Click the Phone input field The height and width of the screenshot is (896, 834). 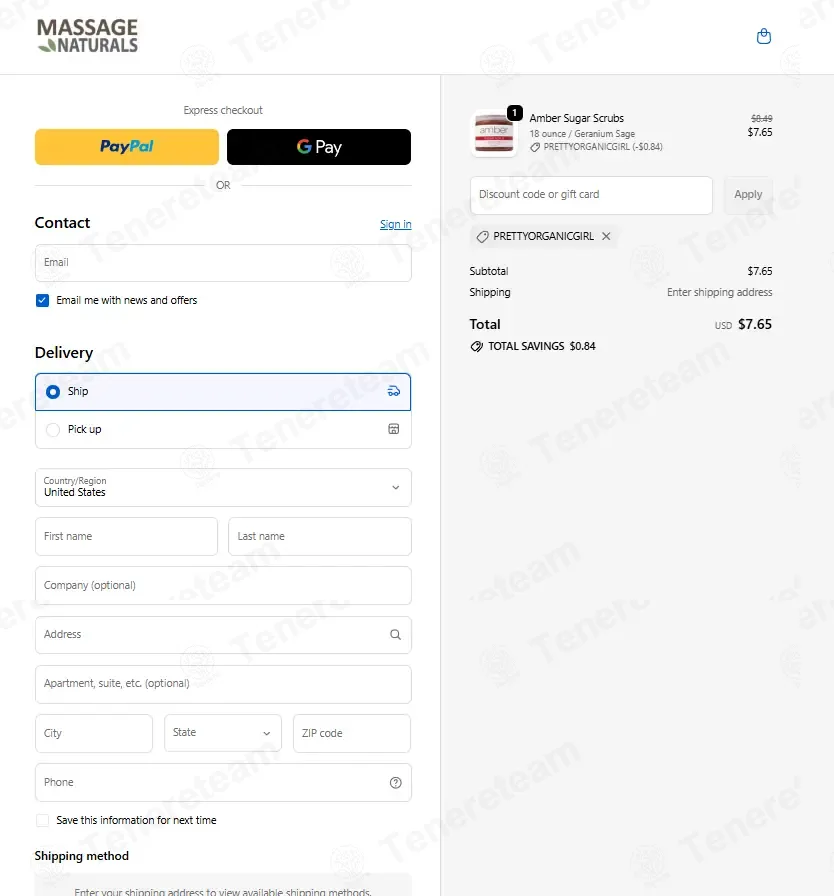(x=223, y=782)
